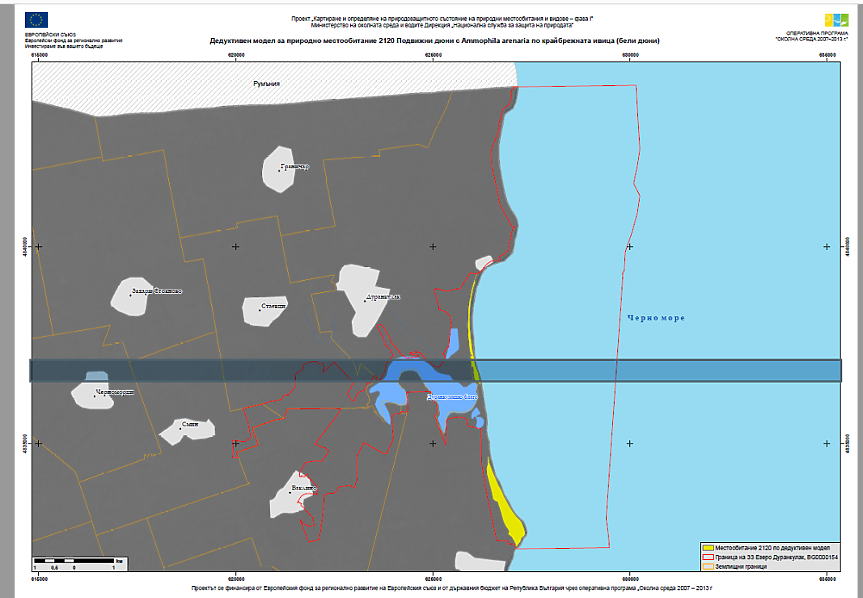Image resolution: width=863 pixels, height=598 pixels.
Task: Click the Стаевци village marker
Action: coord(265,309)
